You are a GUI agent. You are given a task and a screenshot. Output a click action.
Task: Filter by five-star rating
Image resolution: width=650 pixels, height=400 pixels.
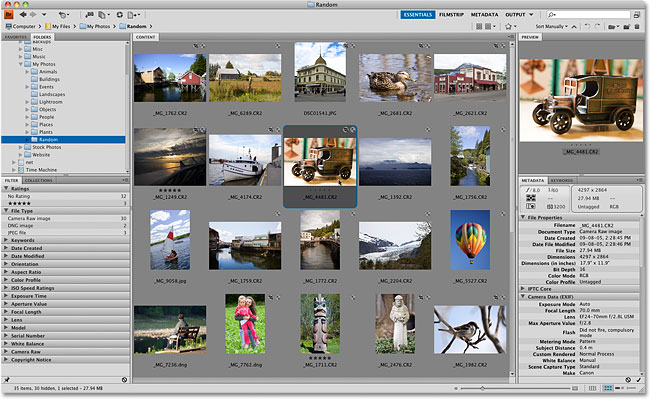[65, 203]
